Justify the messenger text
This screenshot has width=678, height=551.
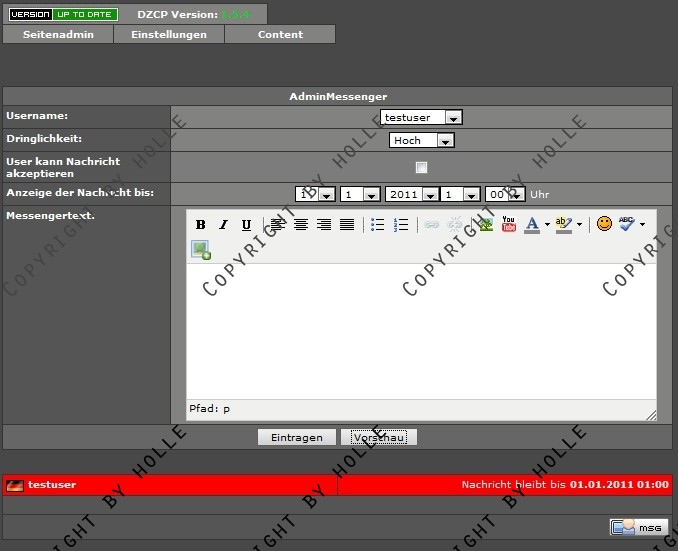point(347,224)
